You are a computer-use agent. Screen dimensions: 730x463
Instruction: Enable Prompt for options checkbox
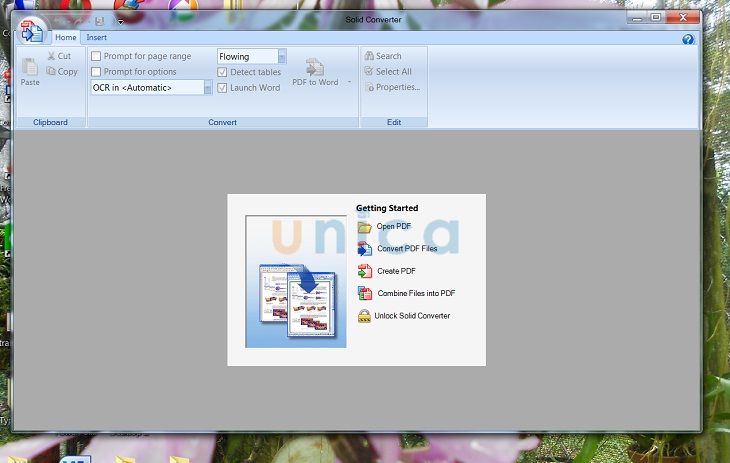[96, 72]
